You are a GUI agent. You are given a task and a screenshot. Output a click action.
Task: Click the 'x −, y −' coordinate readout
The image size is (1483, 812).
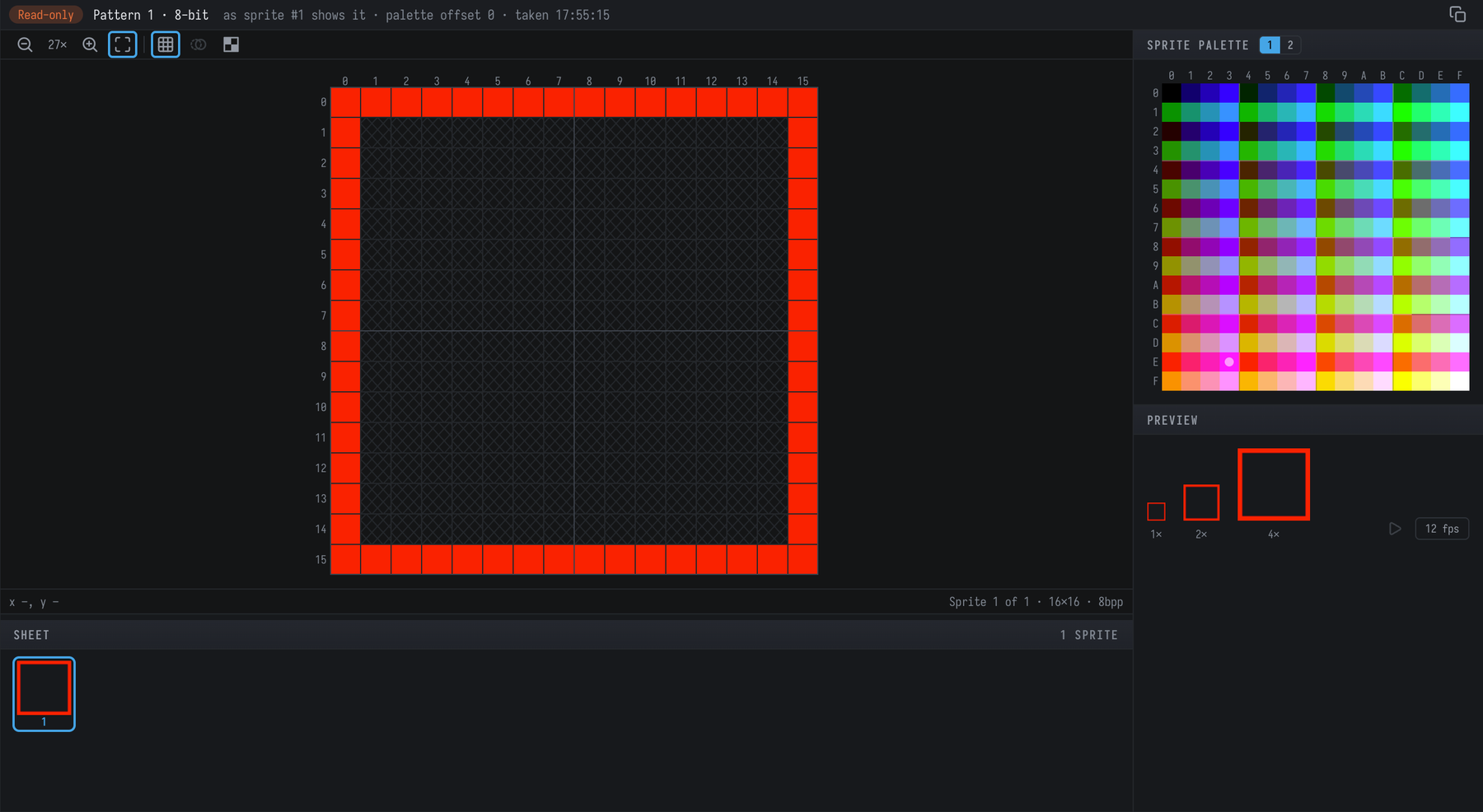coord(34,602)
